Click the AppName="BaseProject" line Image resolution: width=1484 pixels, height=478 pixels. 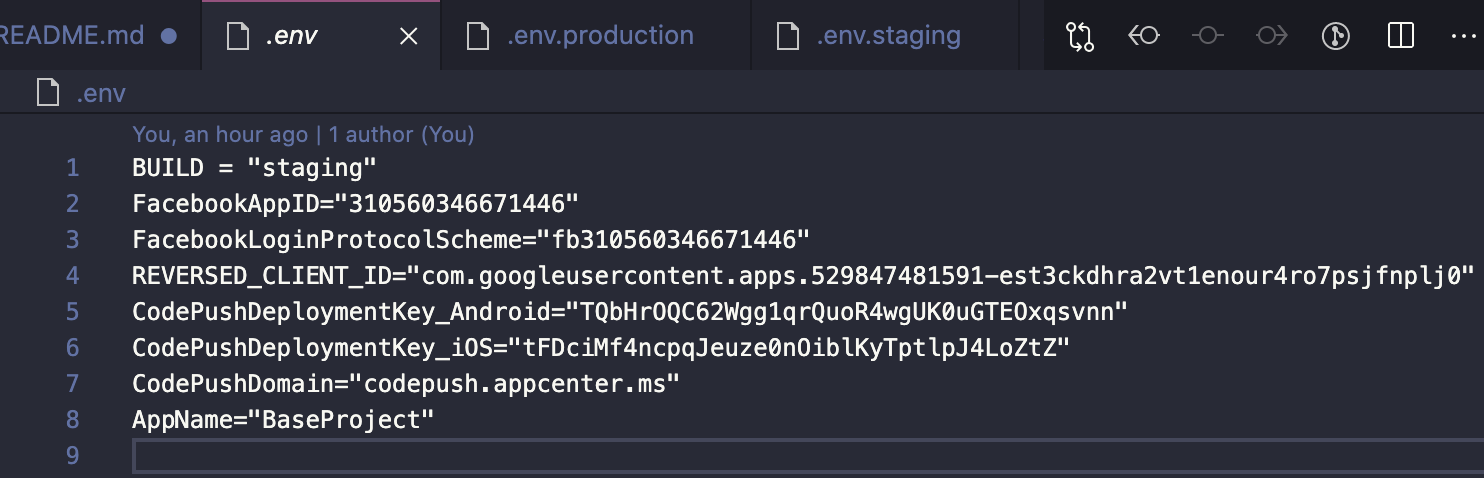283,419
